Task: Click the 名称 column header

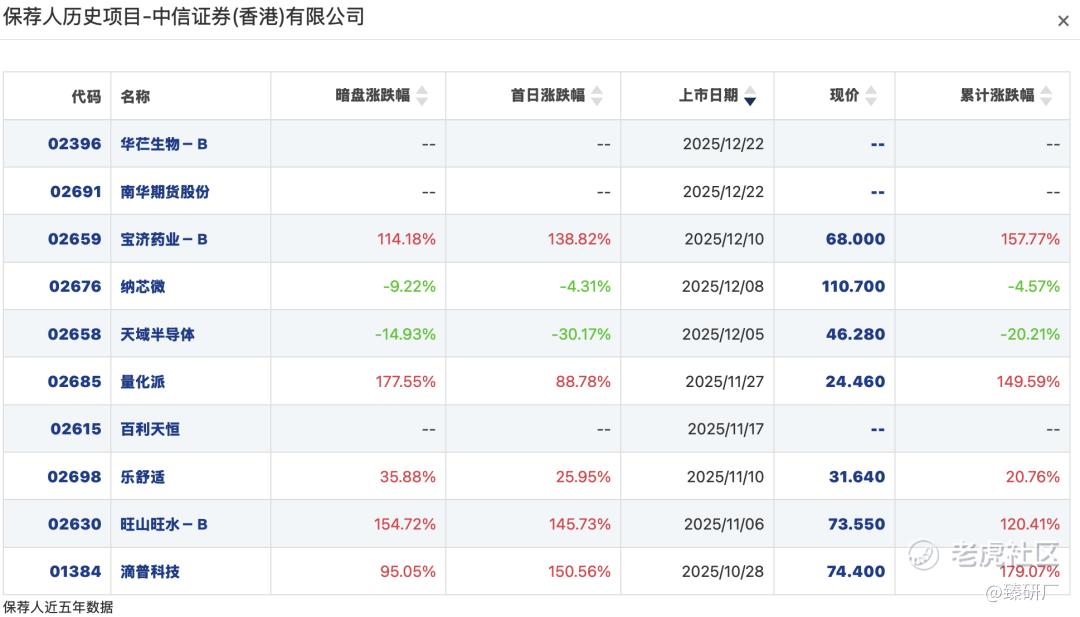Action: click(x=135, y=96)
